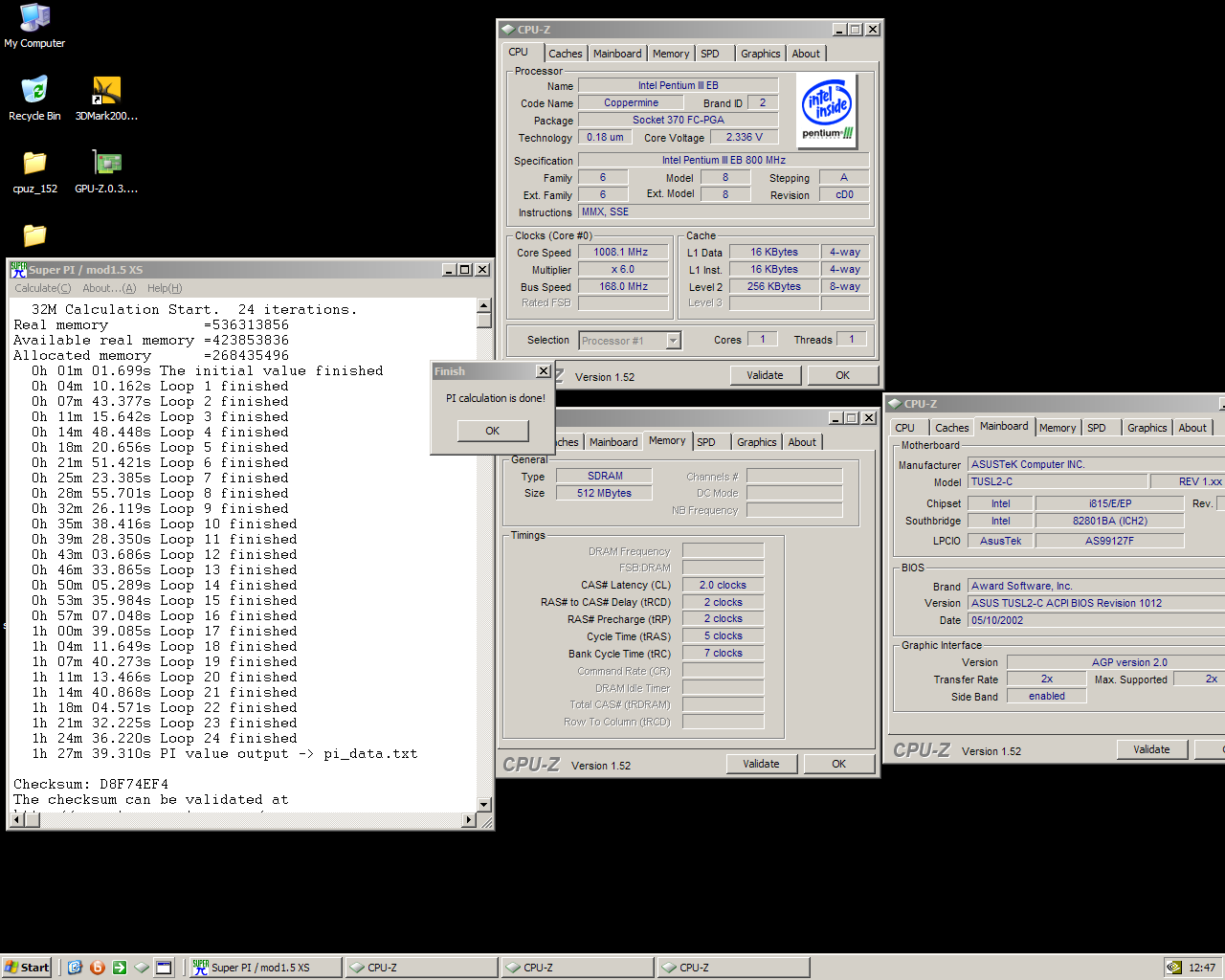This screenshot has height=980, width=1225.
Task: Switch to Graphics tab in top CPU-Z window
Action: pos(761,54)
